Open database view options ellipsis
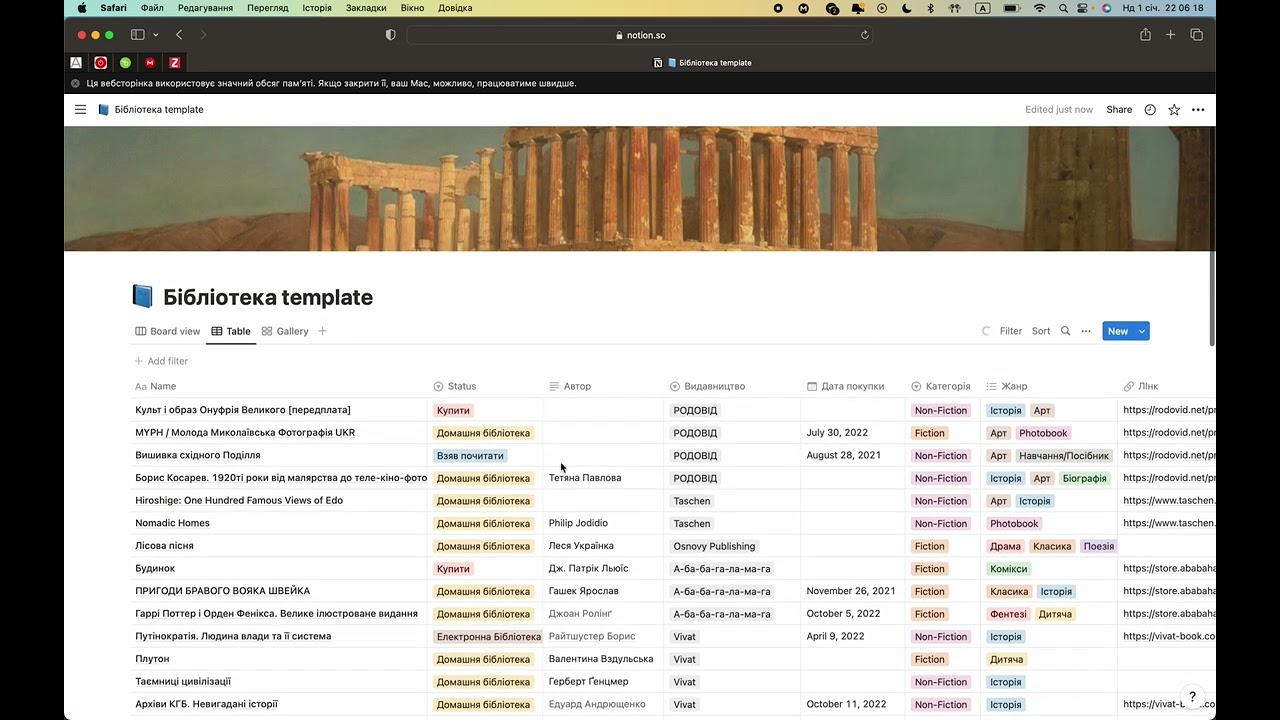The height and width of the screenshot is (720, 1280). tap(1086, 331)
